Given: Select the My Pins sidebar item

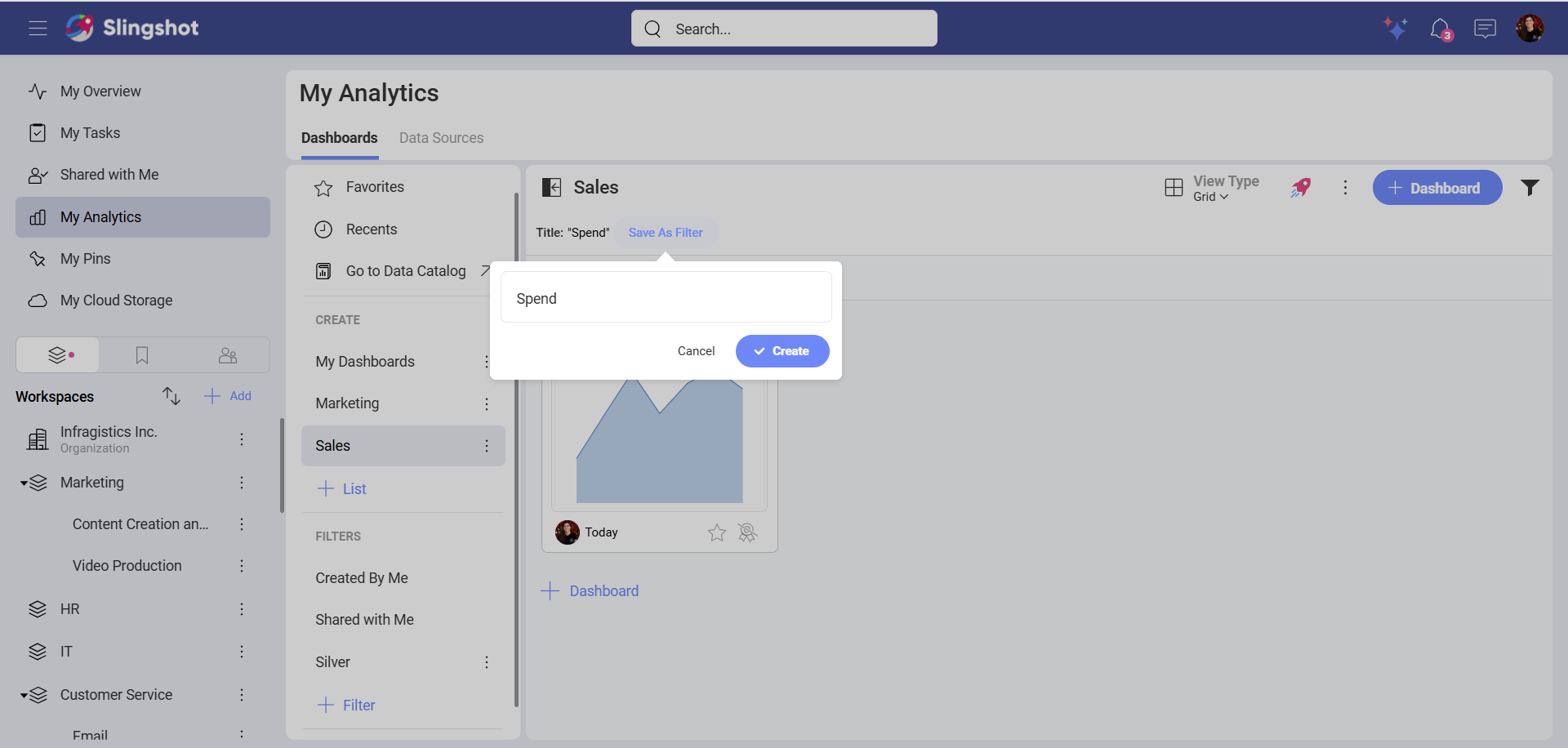Looking at the screenshot, I should (86, 258).
